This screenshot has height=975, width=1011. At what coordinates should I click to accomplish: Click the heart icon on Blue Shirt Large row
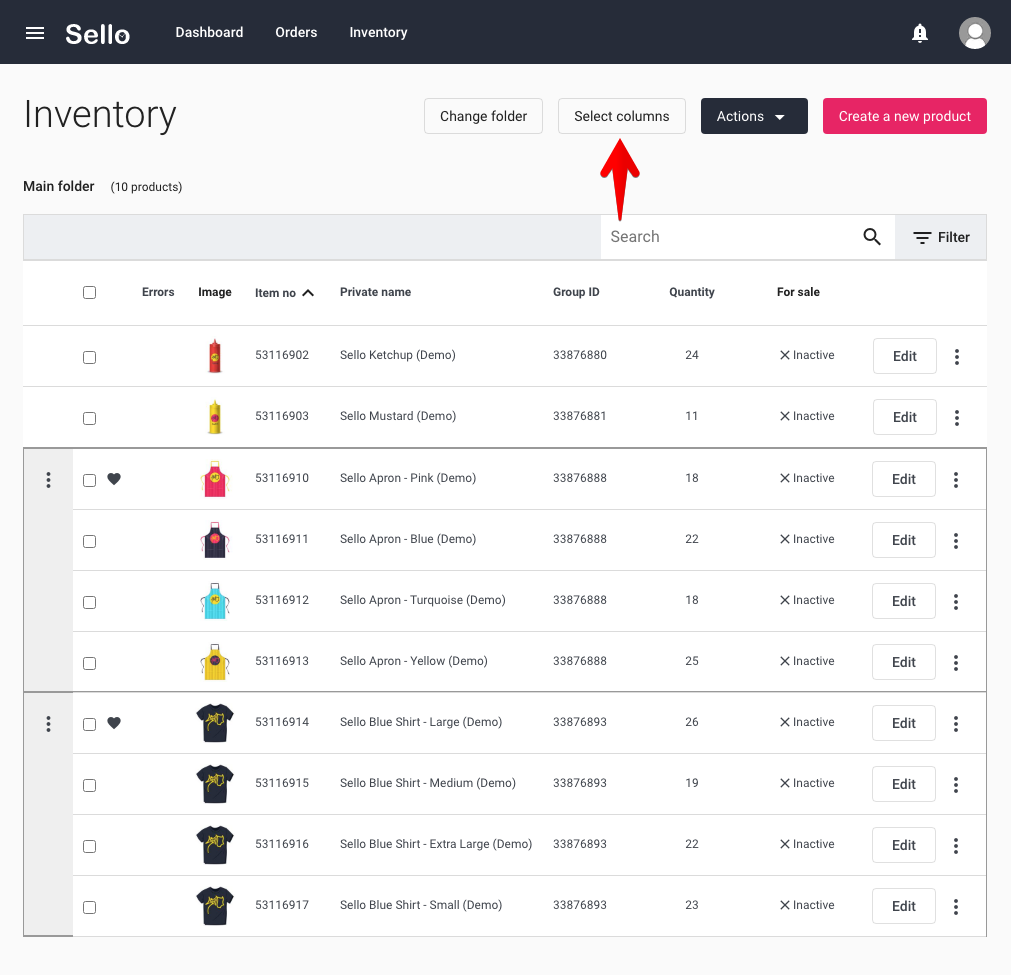point(114,723)
